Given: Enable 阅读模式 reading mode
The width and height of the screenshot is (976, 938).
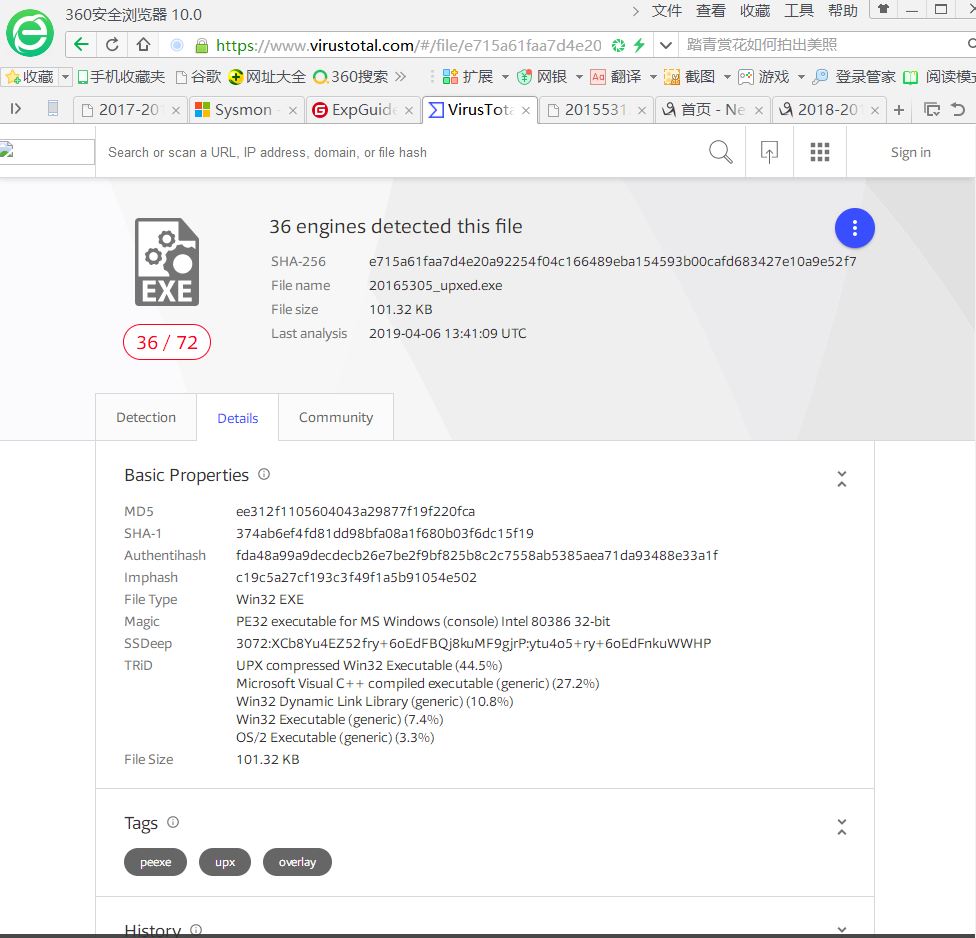Looking at the screenshot, I should pos(939,77).
